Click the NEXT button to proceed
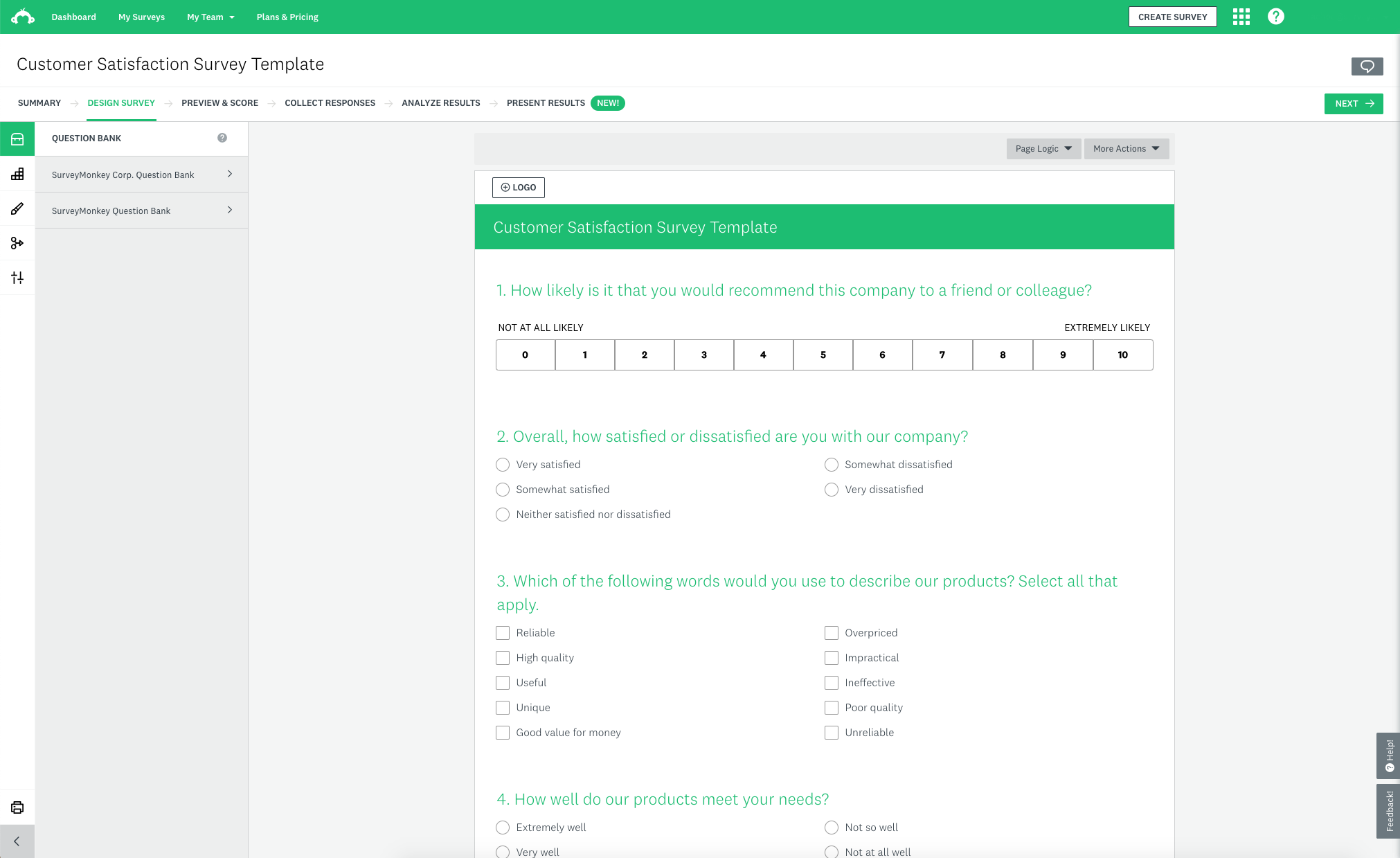 click(x=1353, y=103)
